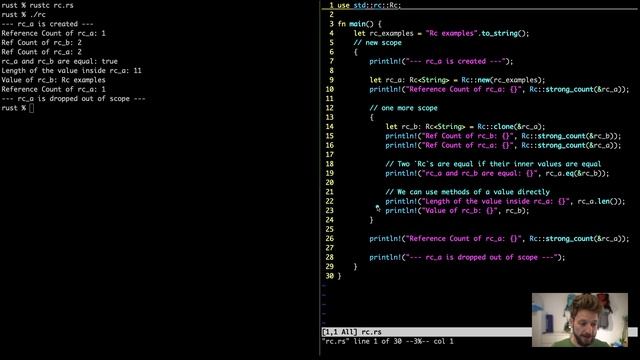Click the webcam video thumbnail
Viewport: 640px width, 360px height.
click(x=580, y=320)
